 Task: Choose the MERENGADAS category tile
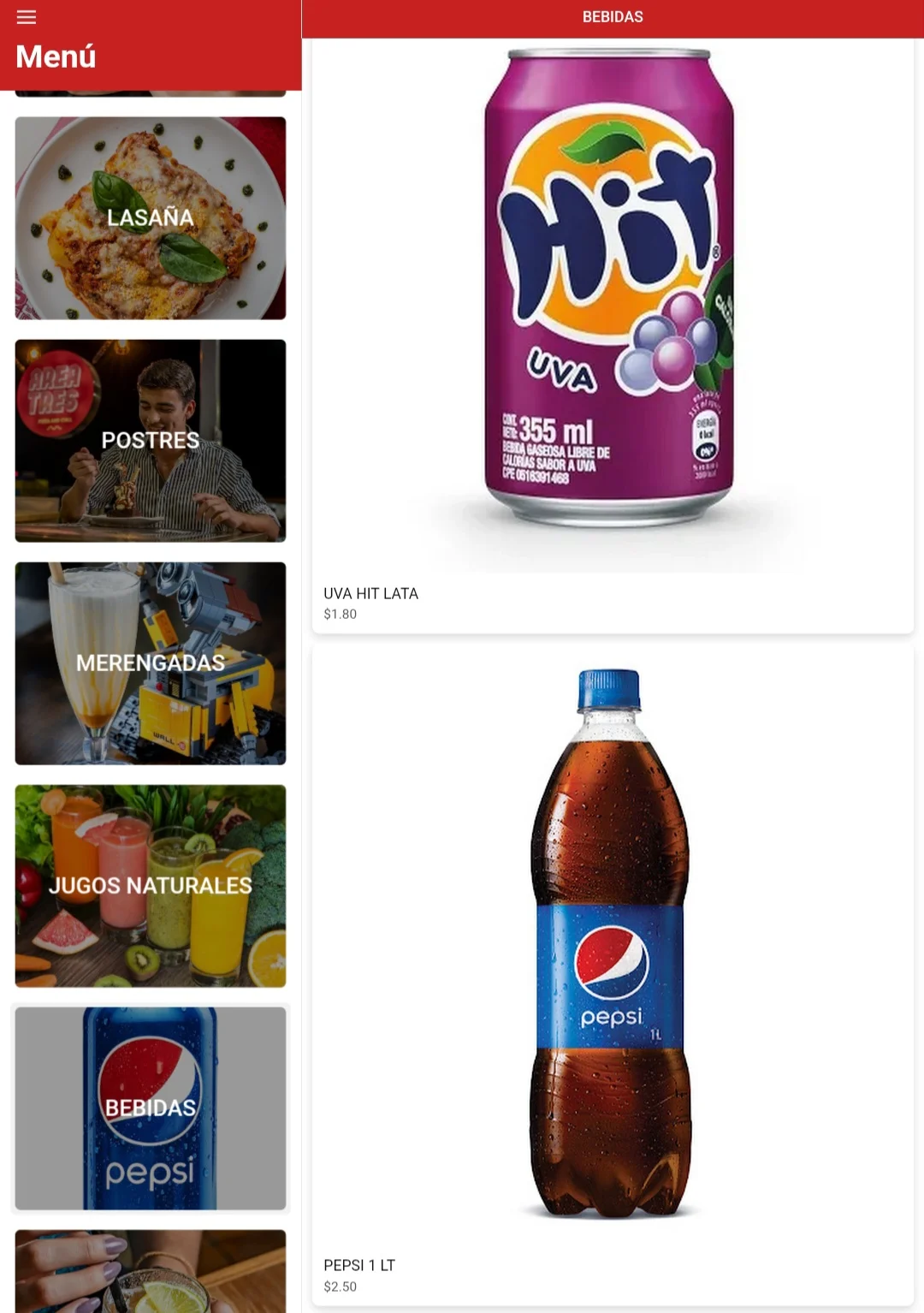[151, 663]
